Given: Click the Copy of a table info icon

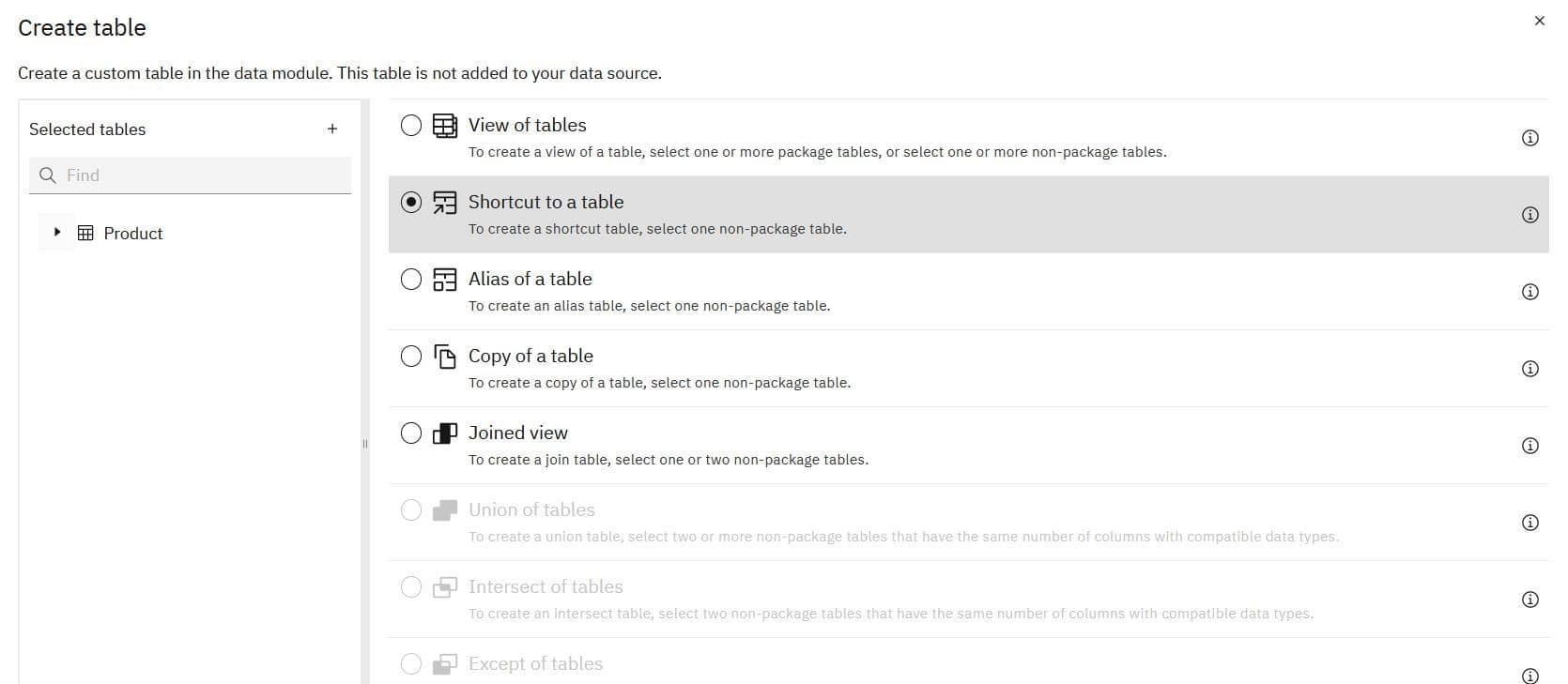Looking at the screenshot, I should pyautogui.click(x=1530, y=369).
